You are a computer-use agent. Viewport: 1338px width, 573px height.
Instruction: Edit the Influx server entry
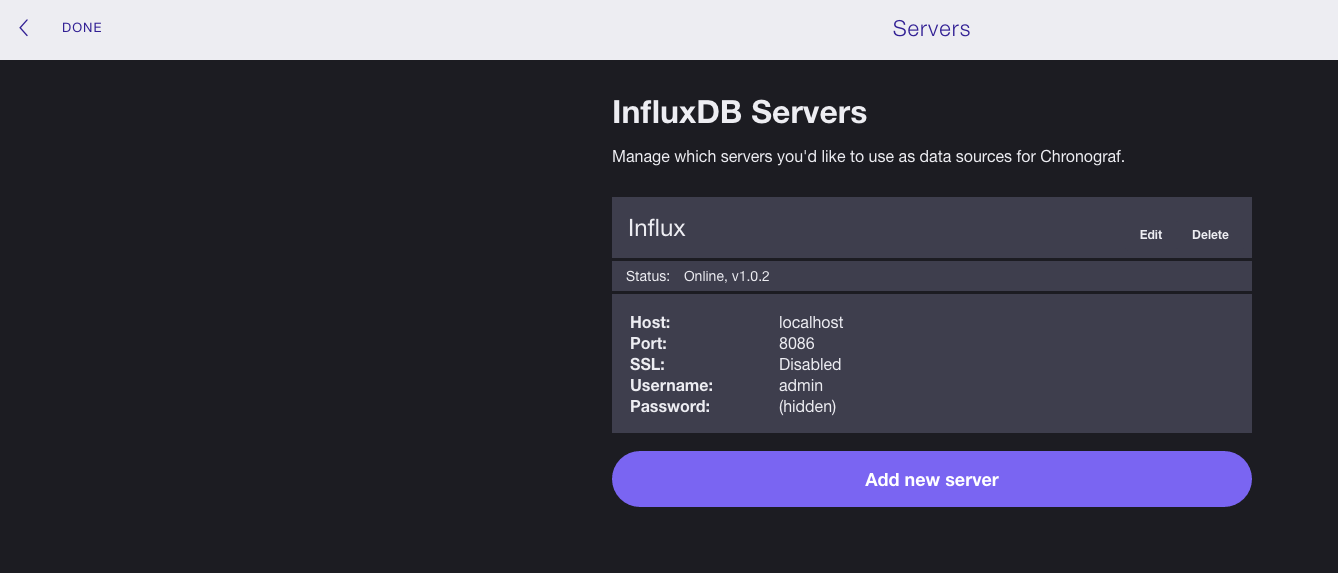click(1150, 235)
